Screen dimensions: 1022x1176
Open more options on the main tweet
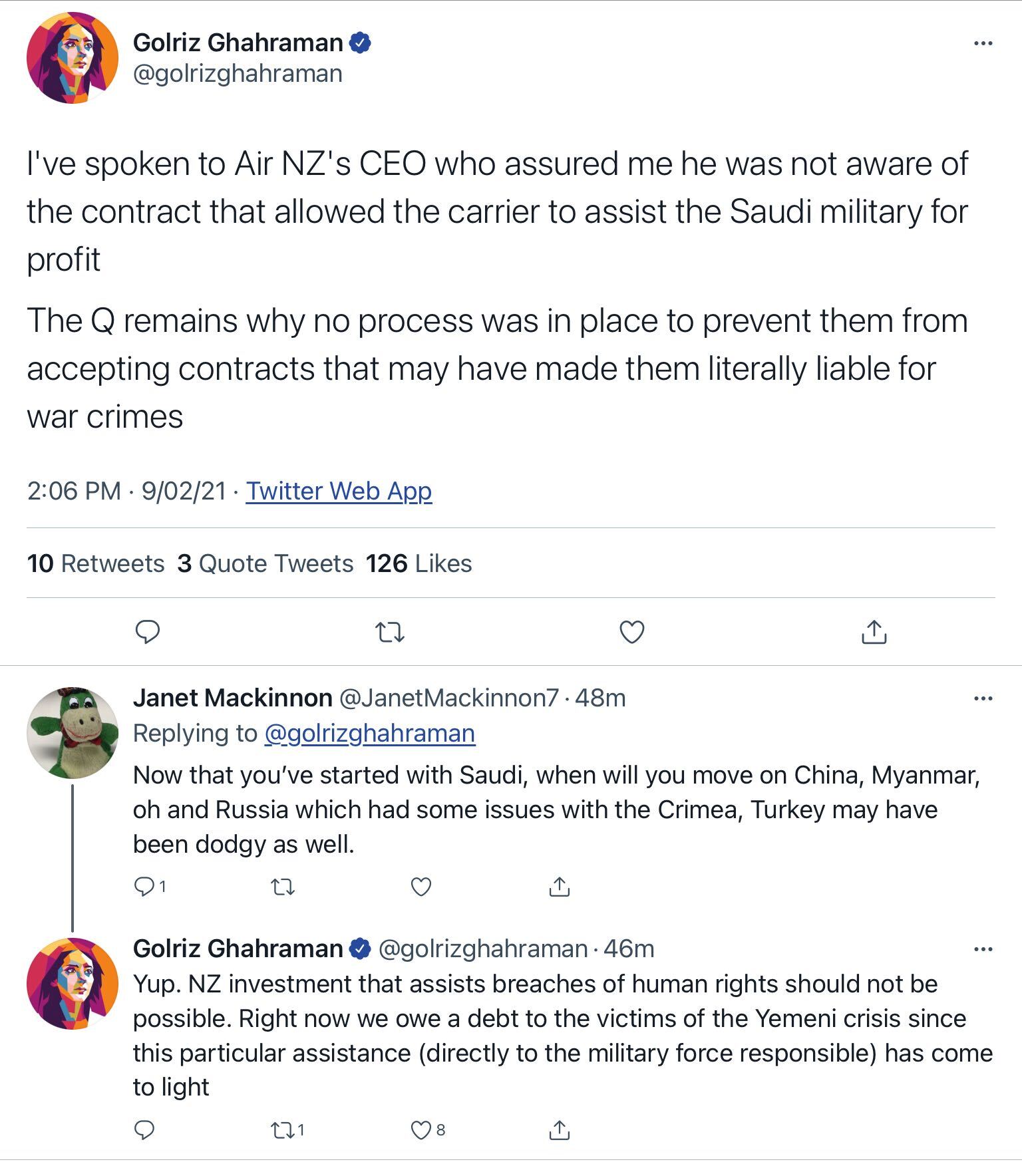983,43
